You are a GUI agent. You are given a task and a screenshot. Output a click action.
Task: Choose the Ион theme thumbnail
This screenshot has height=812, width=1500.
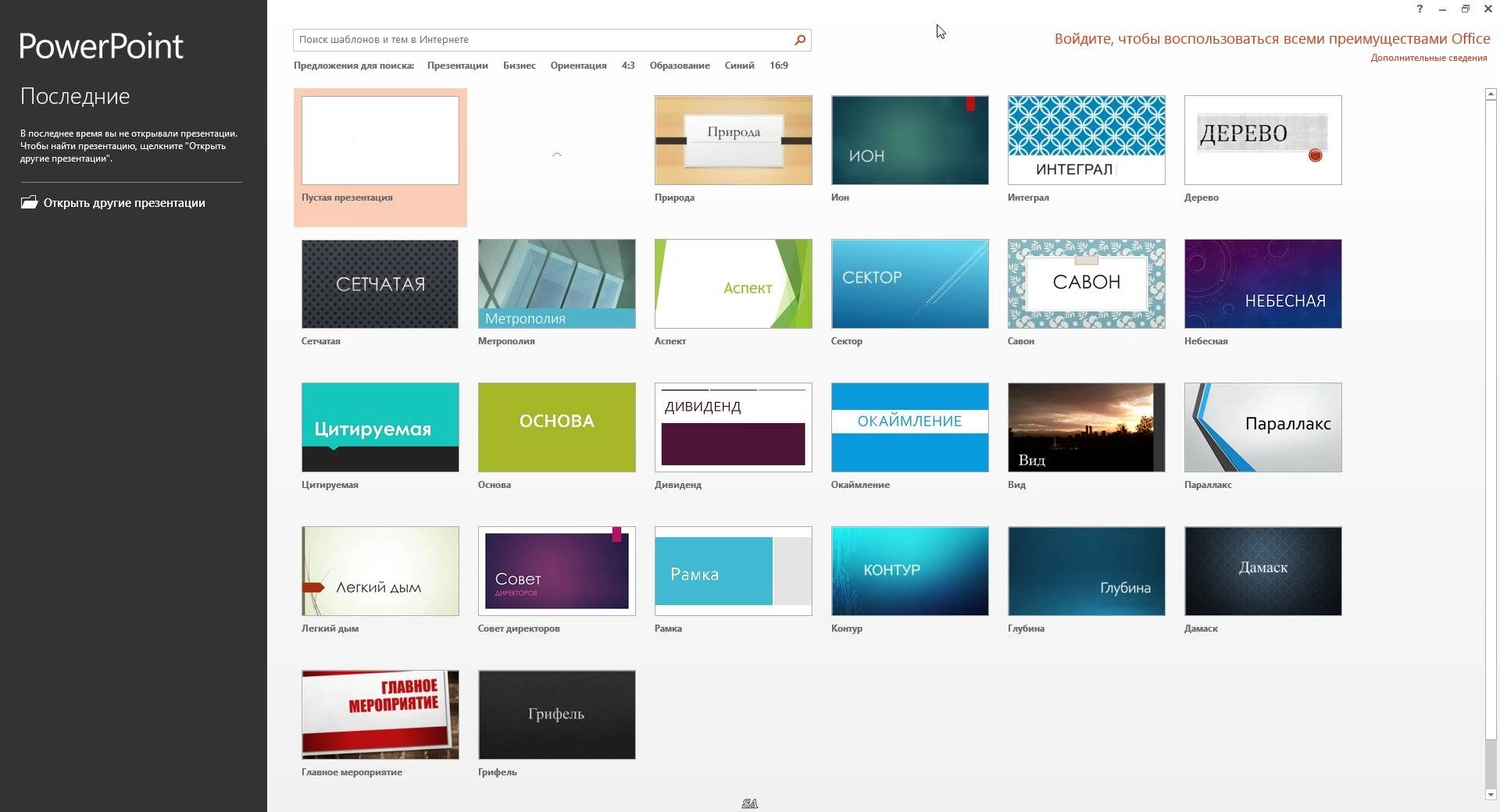[x=910, y=141]
